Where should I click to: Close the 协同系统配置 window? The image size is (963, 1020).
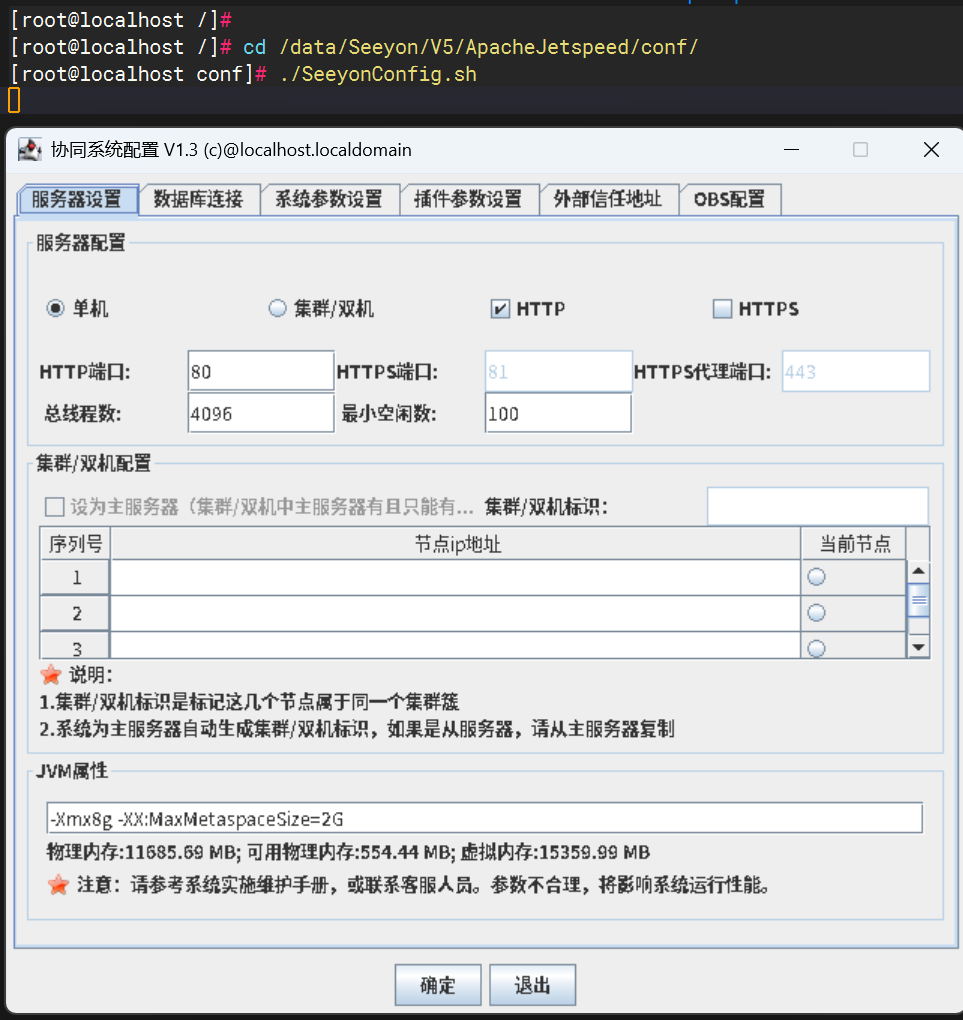click(x=931, y=150)
